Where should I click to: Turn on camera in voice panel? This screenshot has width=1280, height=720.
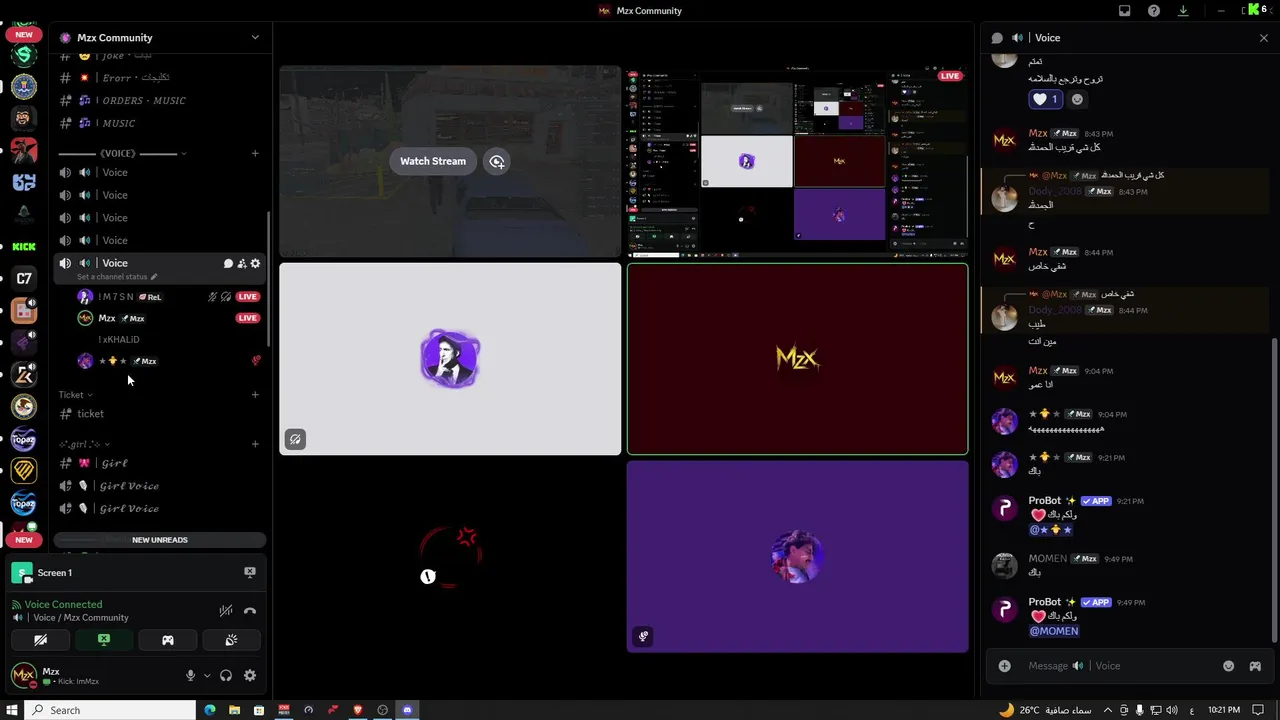(40, 640)
